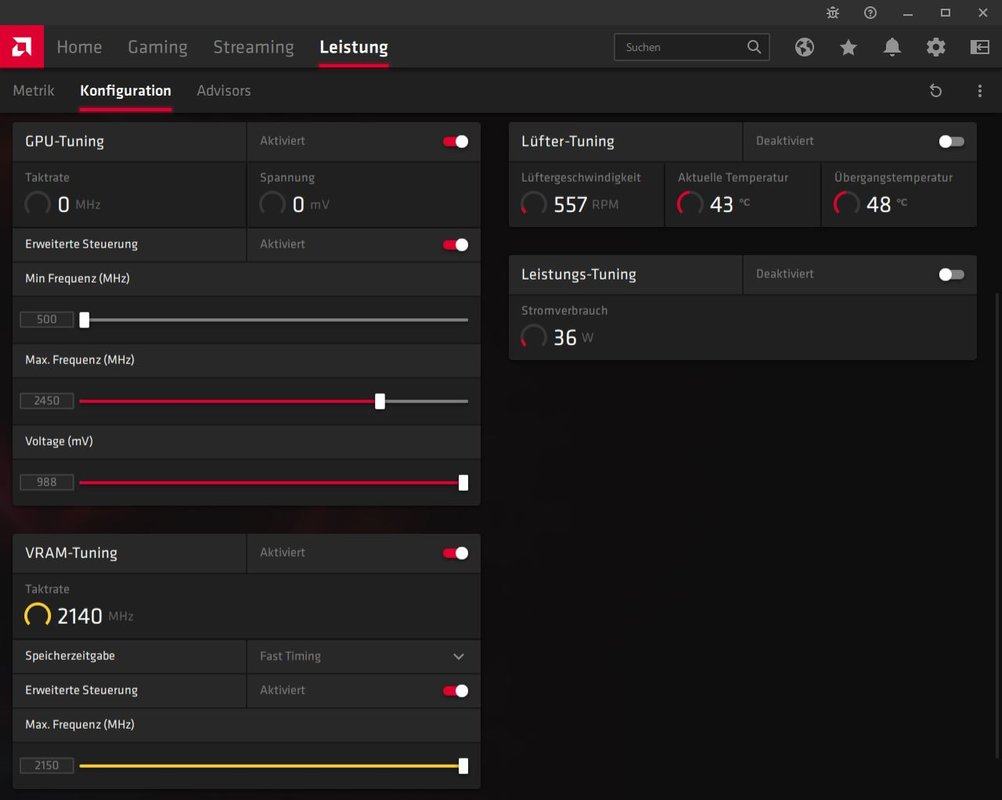1002x800 pixels.
Task: Toggle VRAM Erweiterte Steuerung switch
Action: (456, 691)
